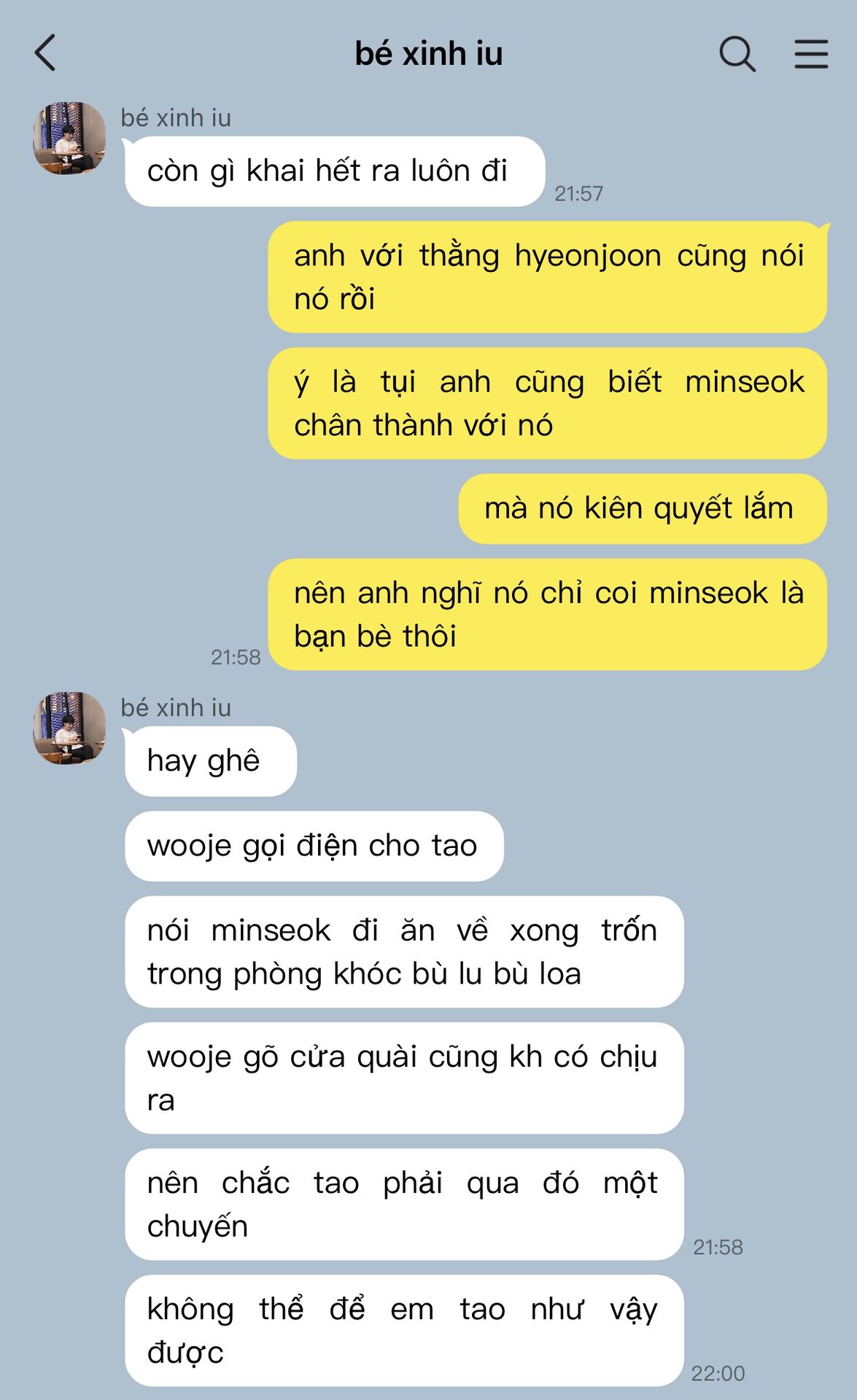Select yellow message mentioning hyeonjoon
Screen dimensions: 857x1400
548,277
